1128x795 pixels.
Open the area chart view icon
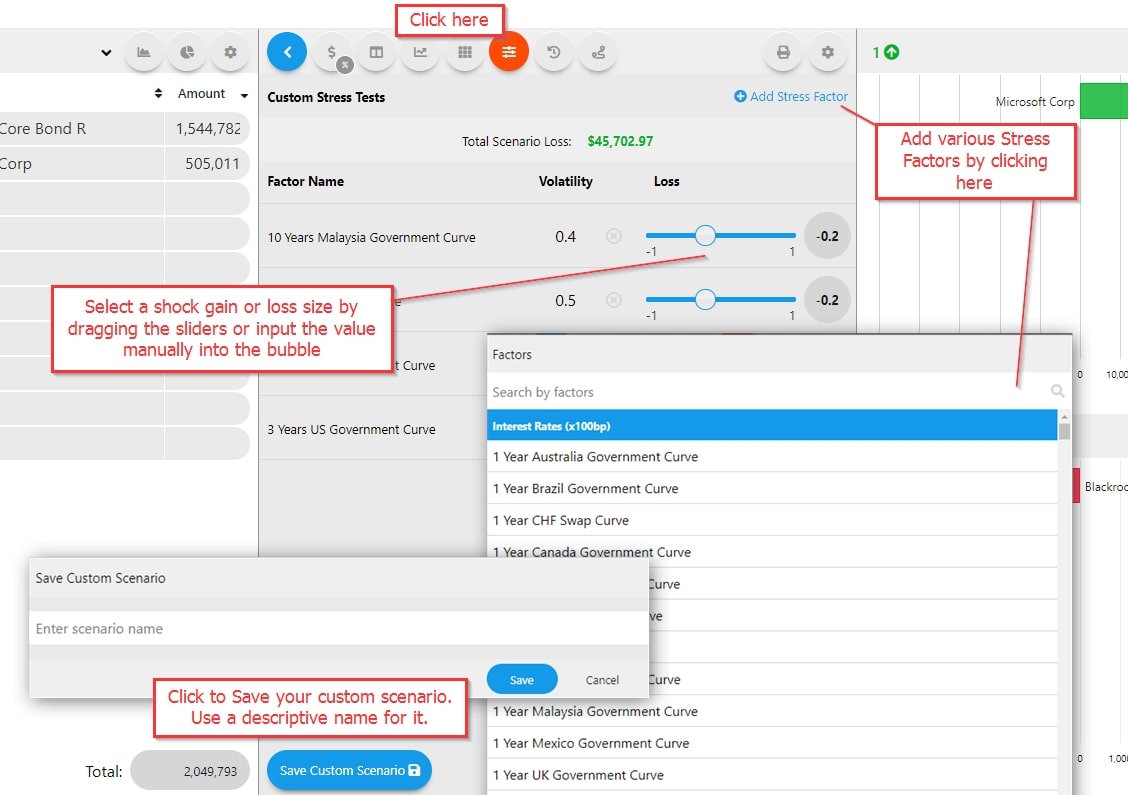tap(144, 52)
